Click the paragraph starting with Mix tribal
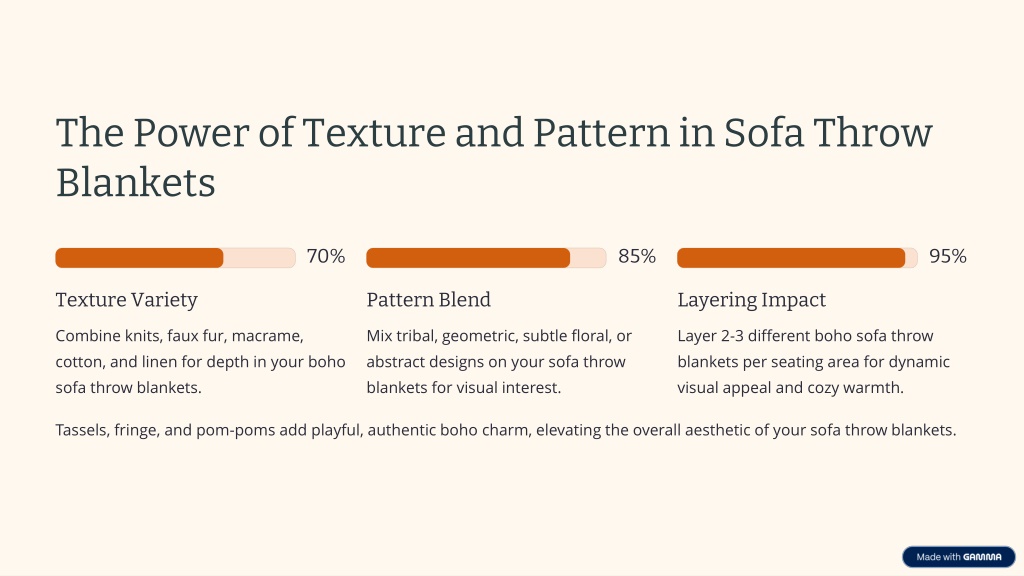Viewport: 1024px width, 576px height. pos(499,361)
